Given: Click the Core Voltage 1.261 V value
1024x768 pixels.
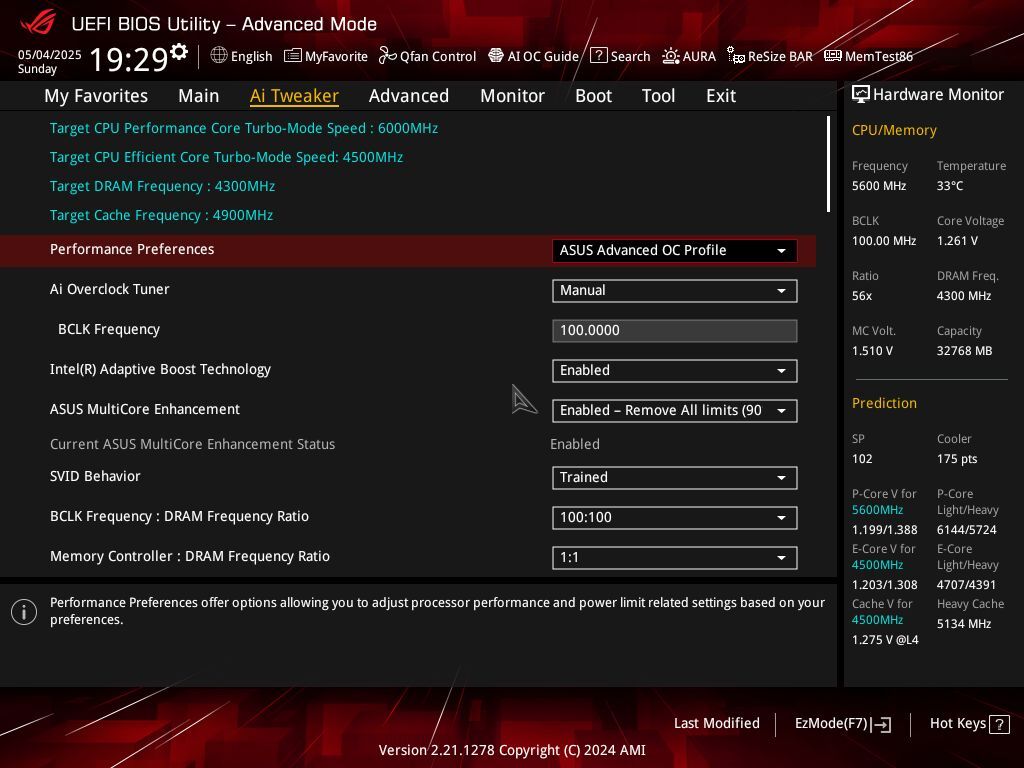Looking at the screenshot, I should (x=957, y=241).
